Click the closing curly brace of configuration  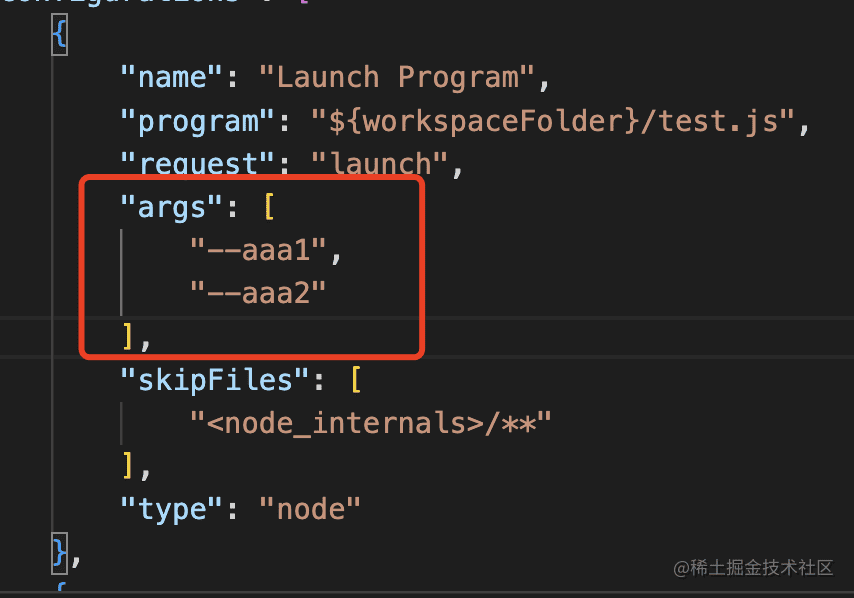(60, 551)
